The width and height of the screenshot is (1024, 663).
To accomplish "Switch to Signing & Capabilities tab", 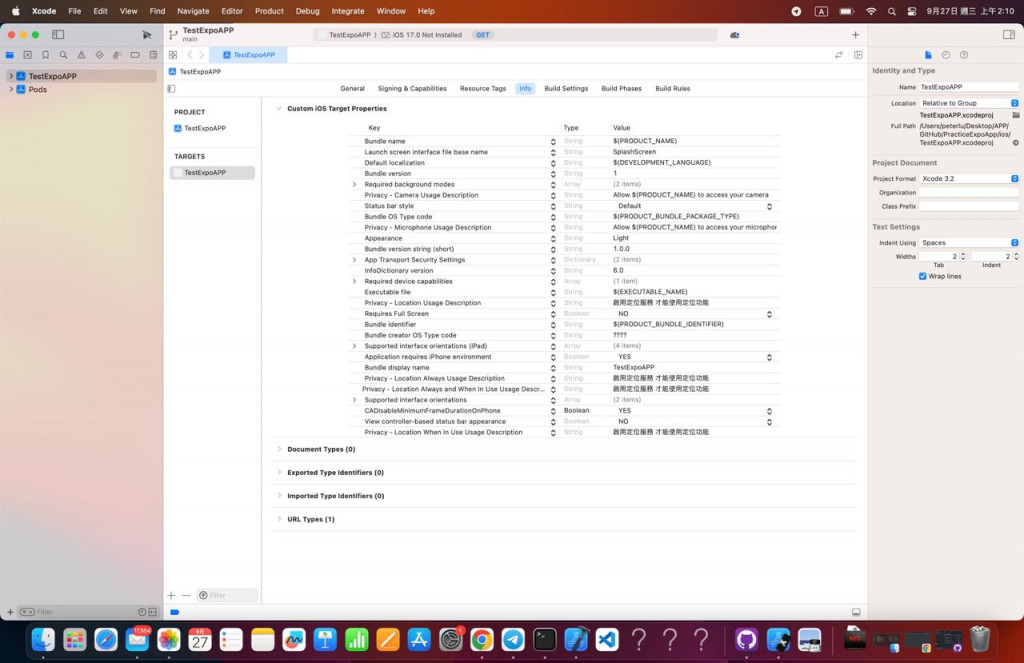I will point(412,88).
